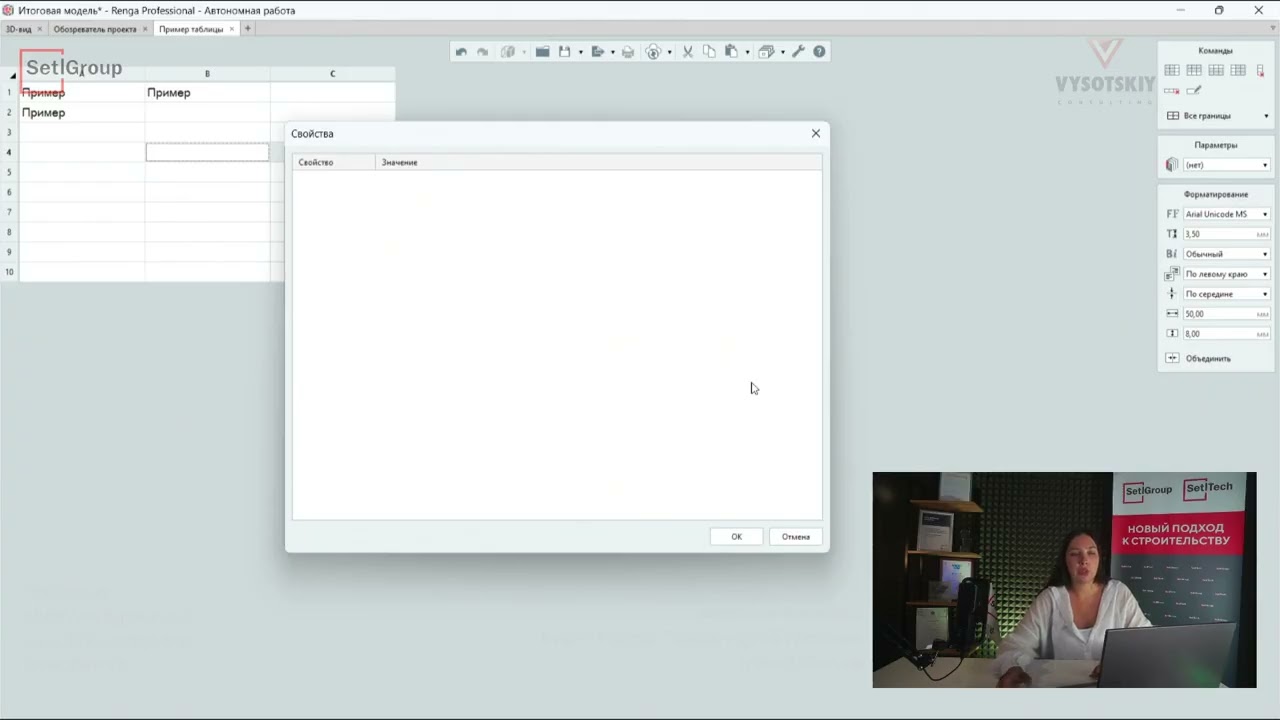Close the Пример таблицы tab with its x

coord(232,29)
